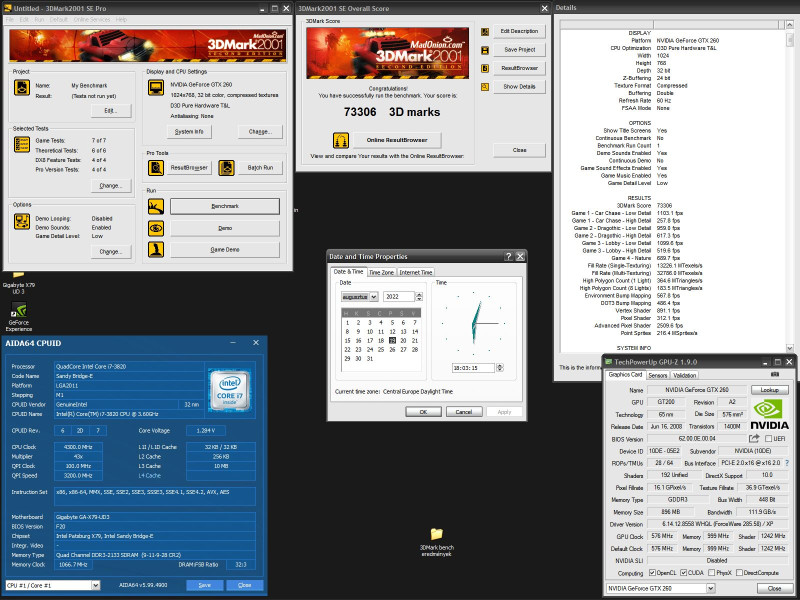The image size is (800, 600).
Task: Click the System Info button
Action: [x=189, y=132]
